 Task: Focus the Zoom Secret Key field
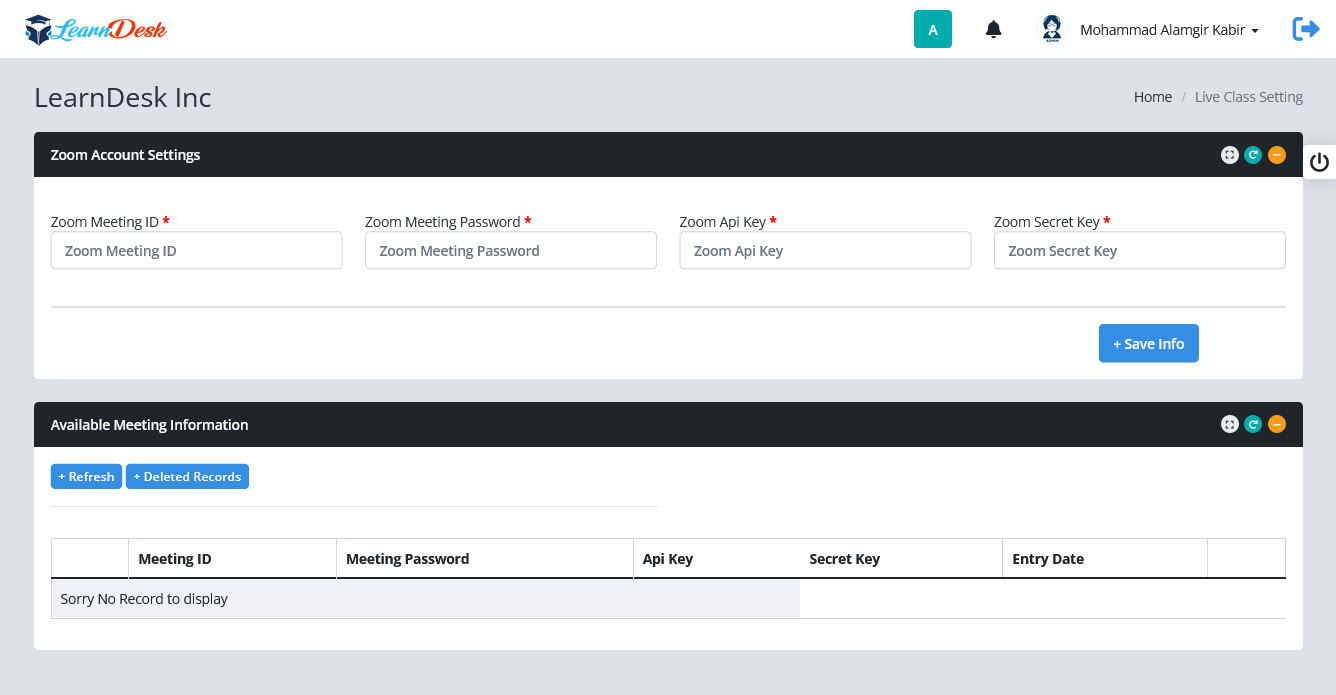(x=1140, y=251)
